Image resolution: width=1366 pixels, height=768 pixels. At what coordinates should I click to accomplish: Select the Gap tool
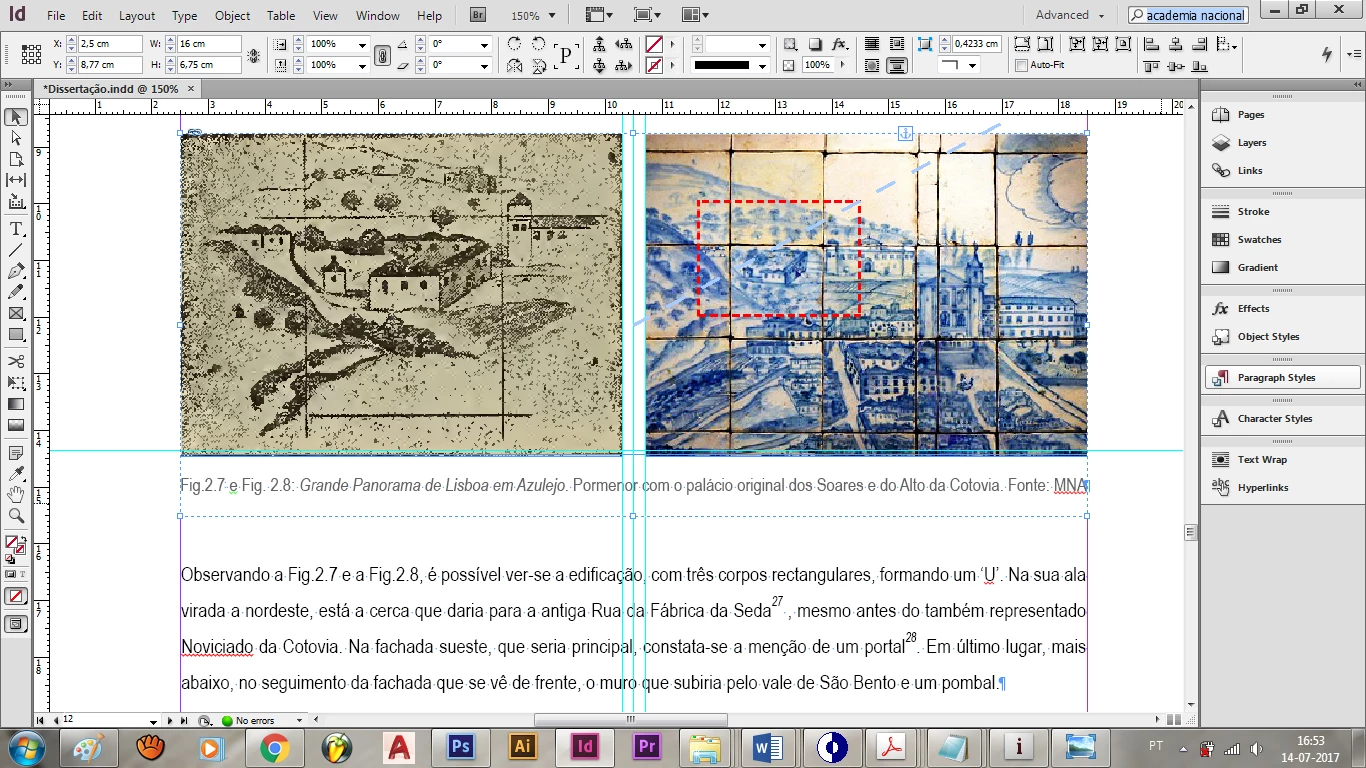click(x=16, y=180)
